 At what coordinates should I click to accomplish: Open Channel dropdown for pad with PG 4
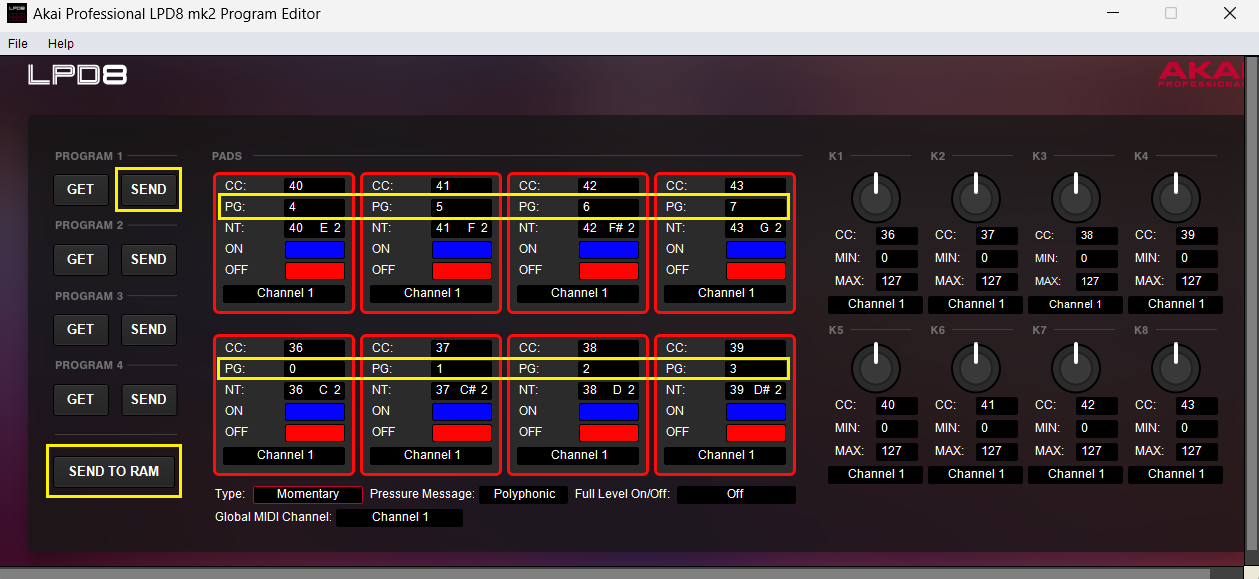point(284,293)
